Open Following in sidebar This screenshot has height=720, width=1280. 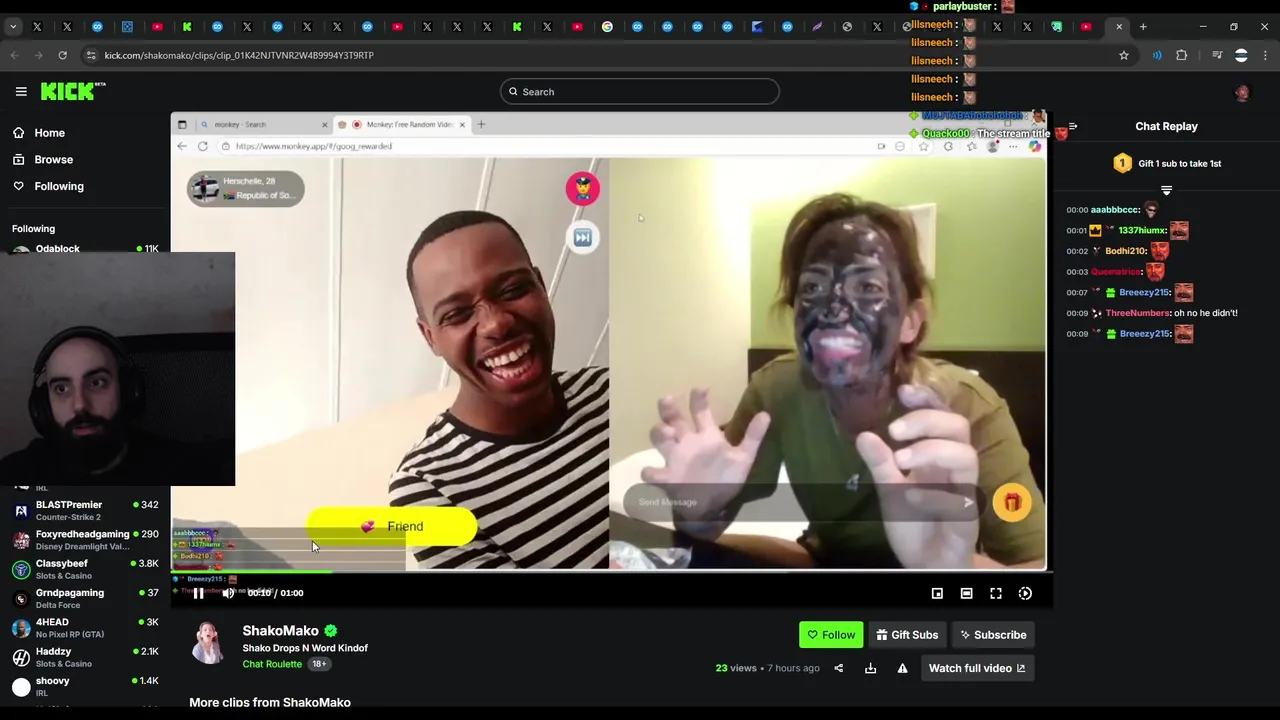(x=59, y=186)
